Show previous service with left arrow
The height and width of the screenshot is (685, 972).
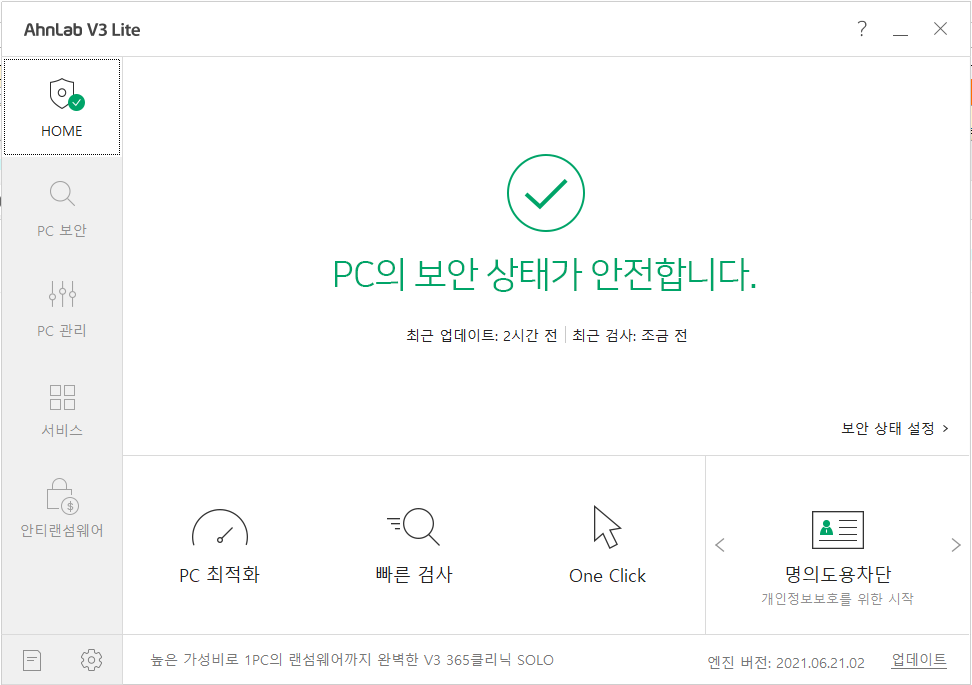(720, 545)
